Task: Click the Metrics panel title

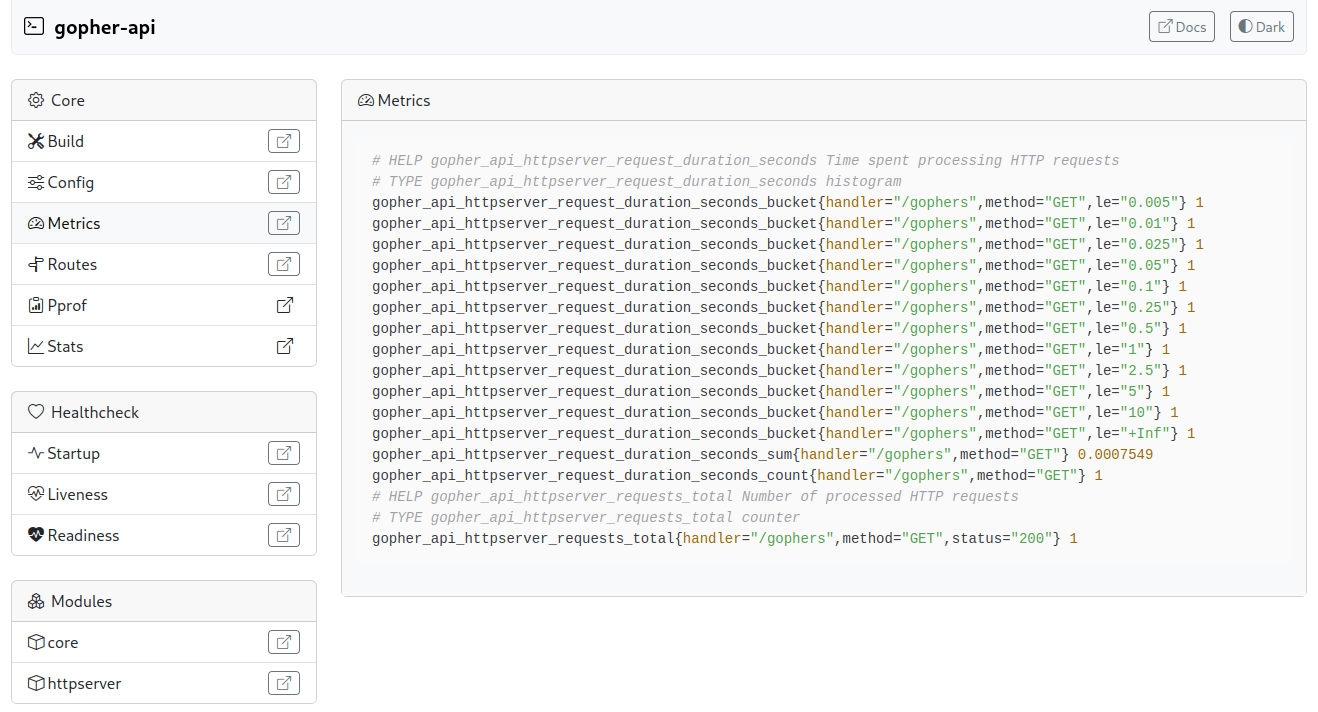Action: pyautogui.click(x=404, y=100)
